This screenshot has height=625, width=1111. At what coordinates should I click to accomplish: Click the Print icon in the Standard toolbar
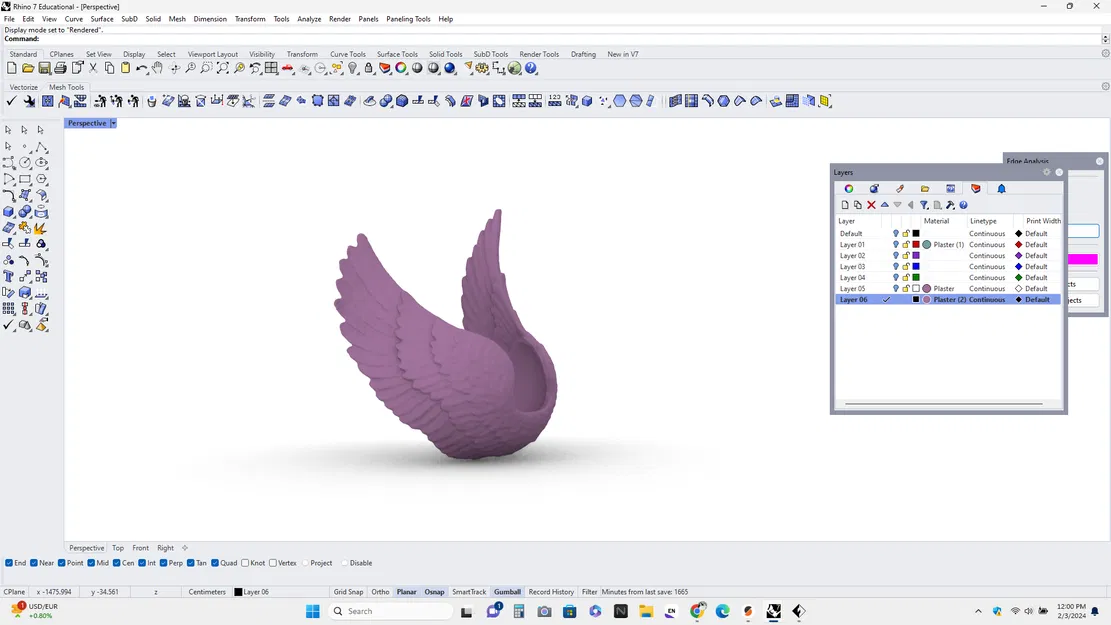(x=60, y=68)
